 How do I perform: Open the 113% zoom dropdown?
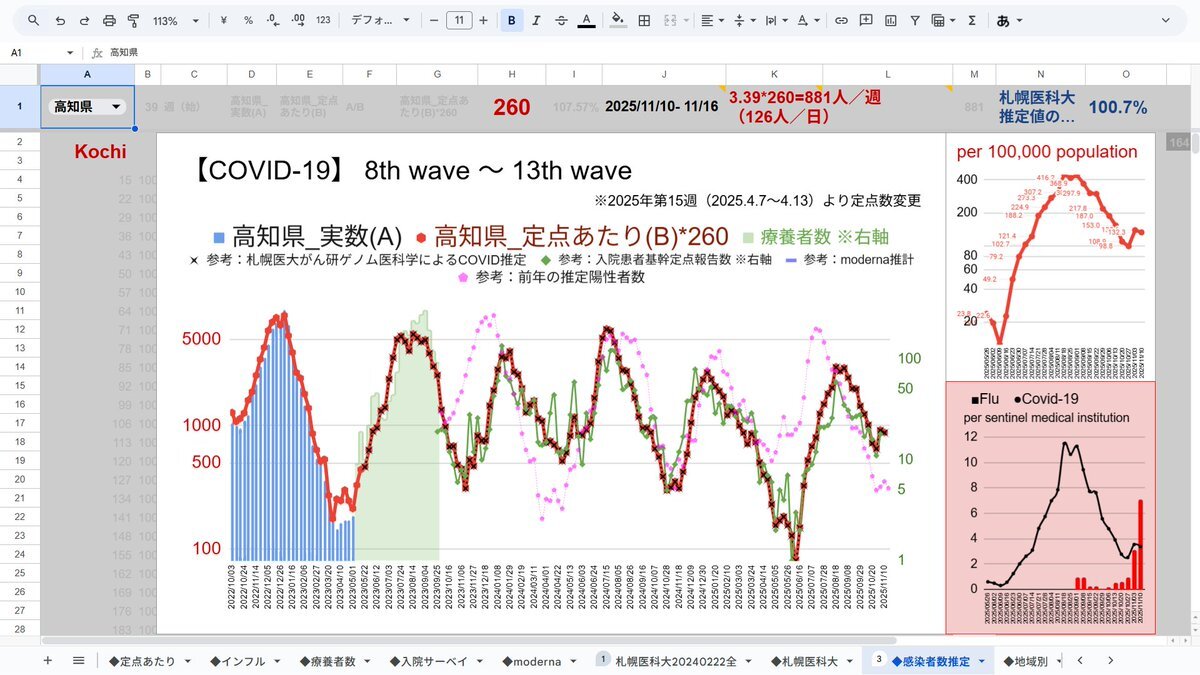click(x=175, y=20)
